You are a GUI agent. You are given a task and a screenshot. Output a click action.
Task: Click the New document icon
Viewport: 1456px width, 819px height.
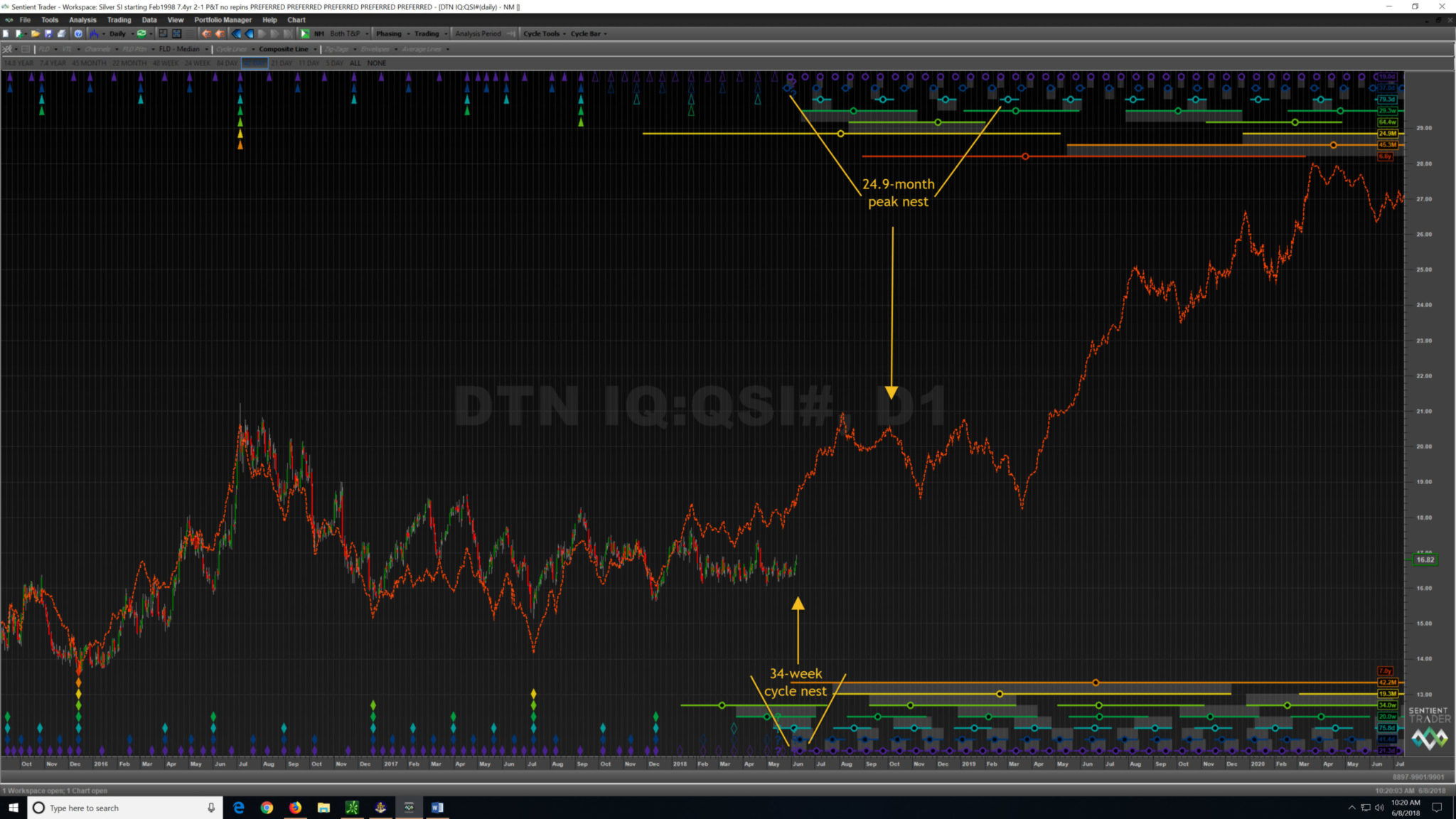[x=6, y=33]
